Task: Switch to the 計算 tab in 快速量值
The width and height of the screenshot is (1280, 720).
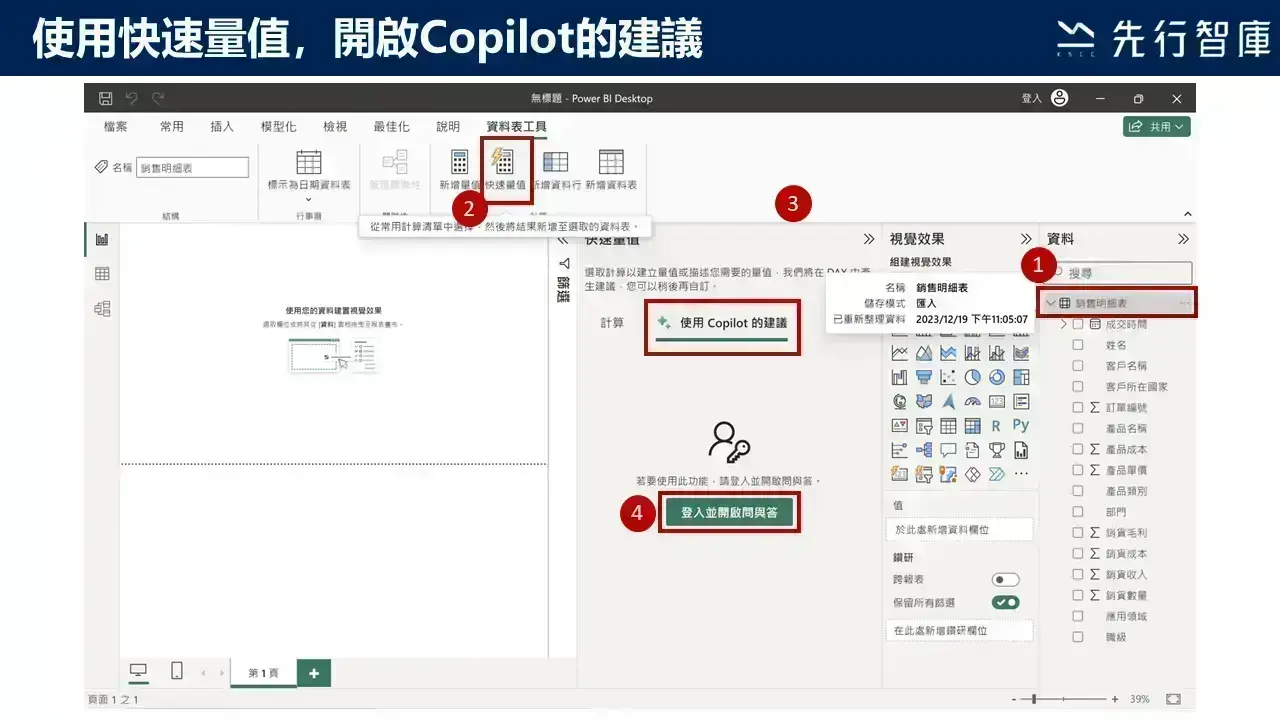Action: (x=612, y=323)
